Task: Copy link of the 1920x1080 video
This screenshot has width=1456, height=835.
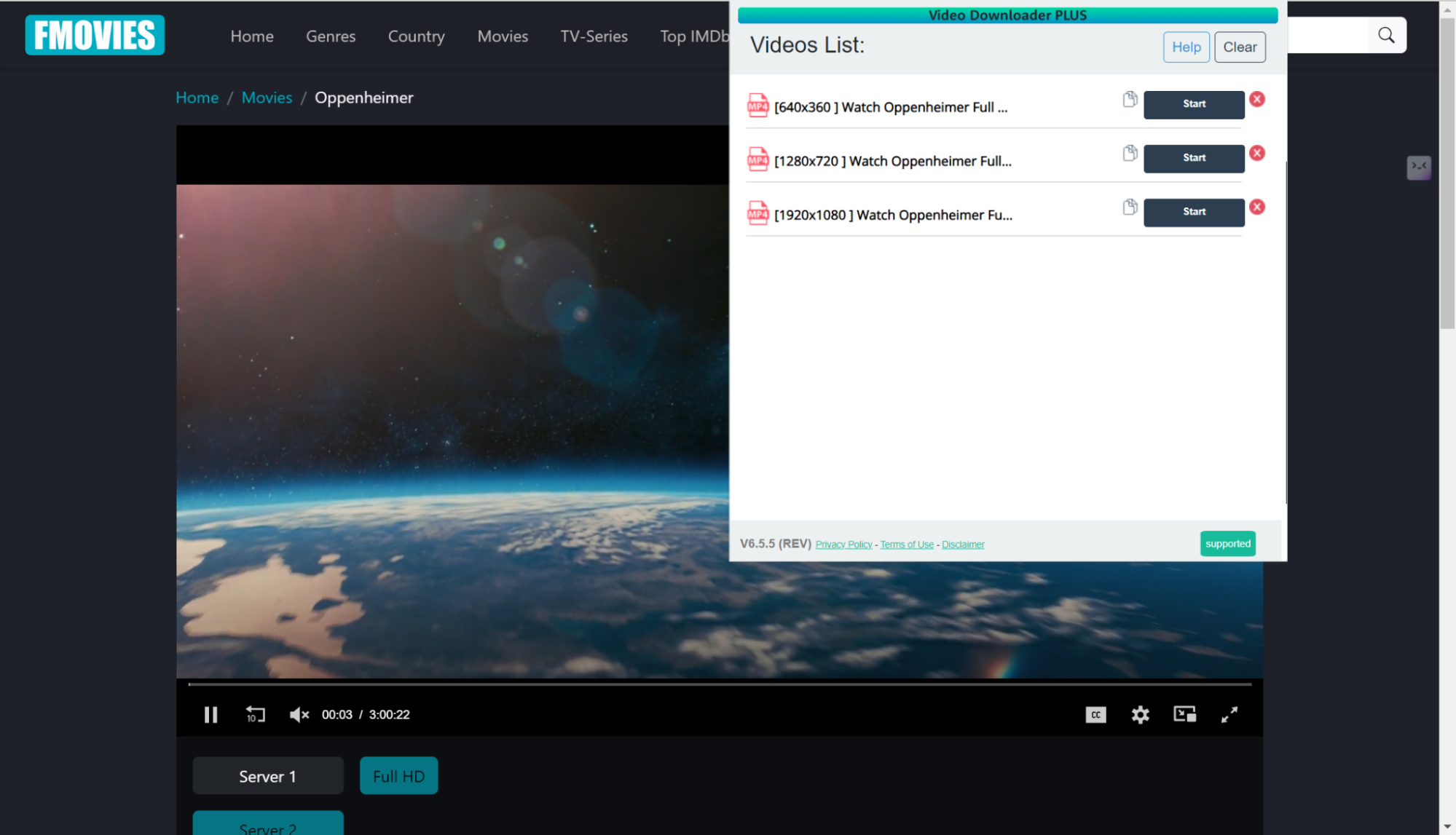Action: point(1130,207)
